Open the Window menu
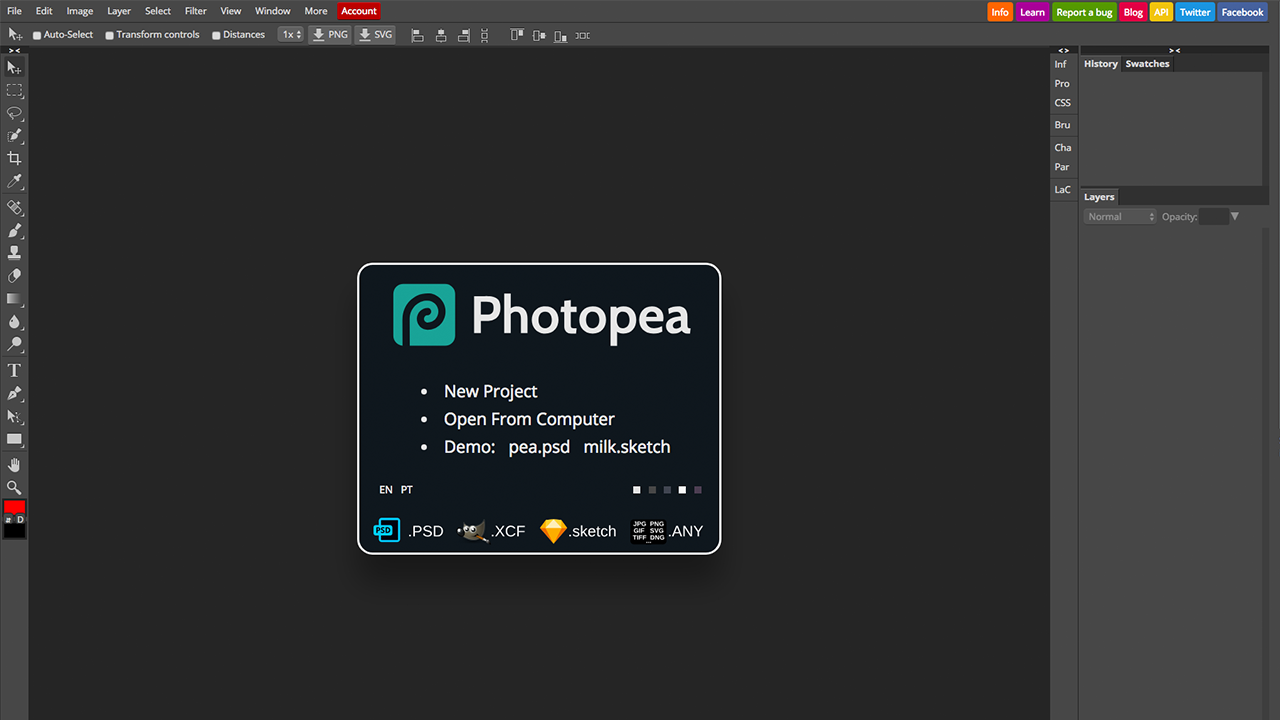Viewport: 1280px width, 720px height. (x=273, y=11)
